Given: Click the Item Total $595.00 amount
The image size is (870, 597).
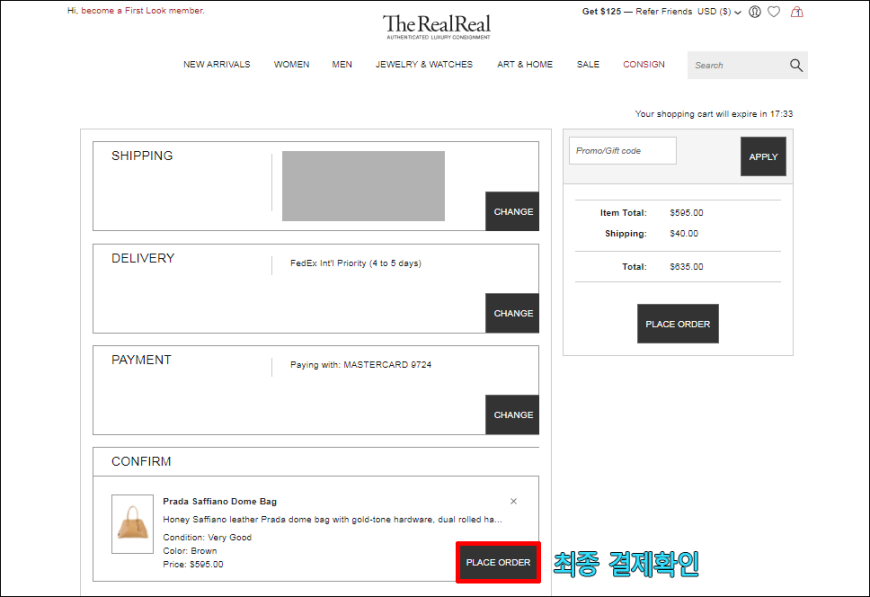Looking at the screenshot, I should 686,213.
